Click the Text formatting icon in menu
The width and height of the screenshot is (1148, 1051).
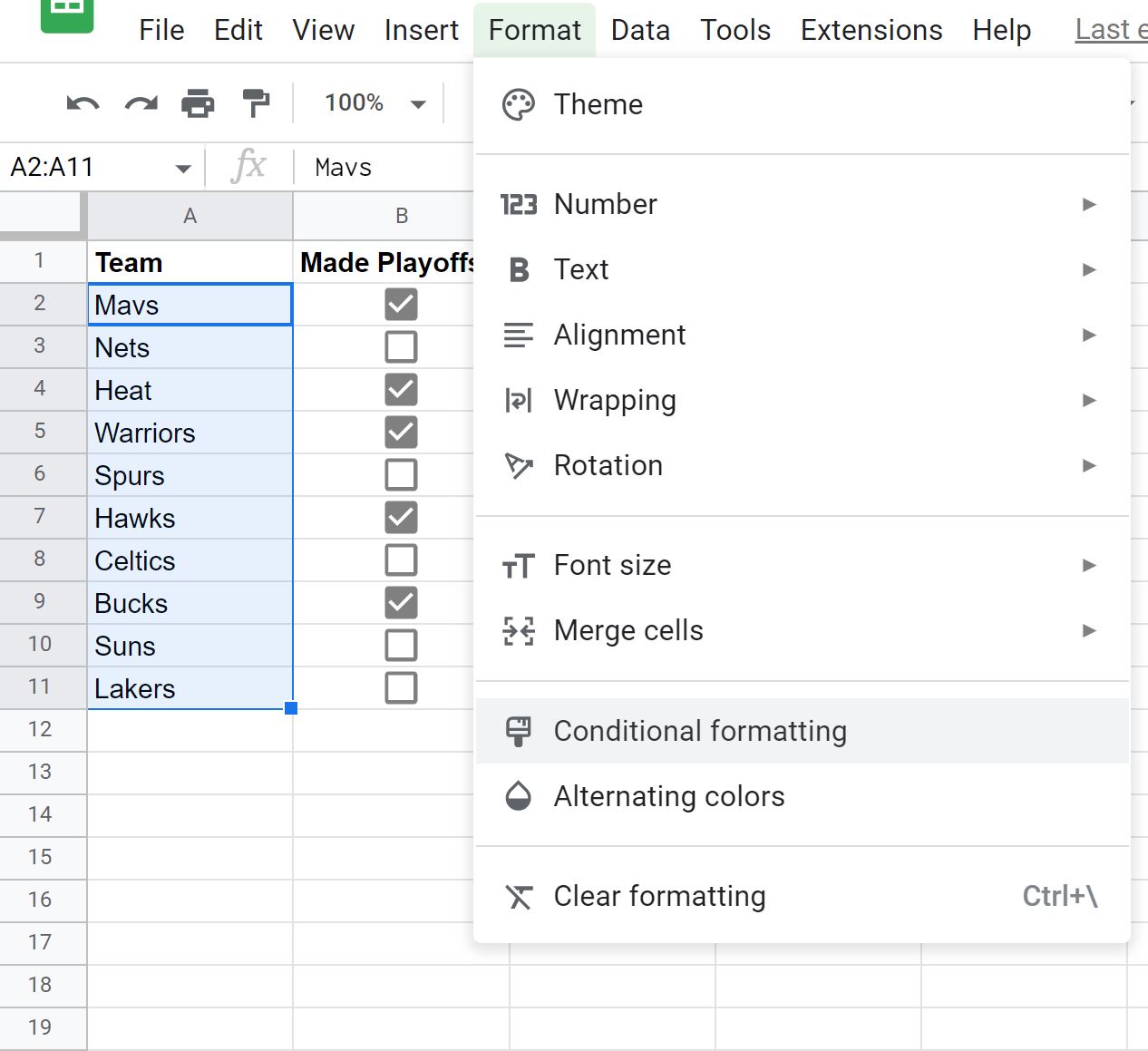518,269
